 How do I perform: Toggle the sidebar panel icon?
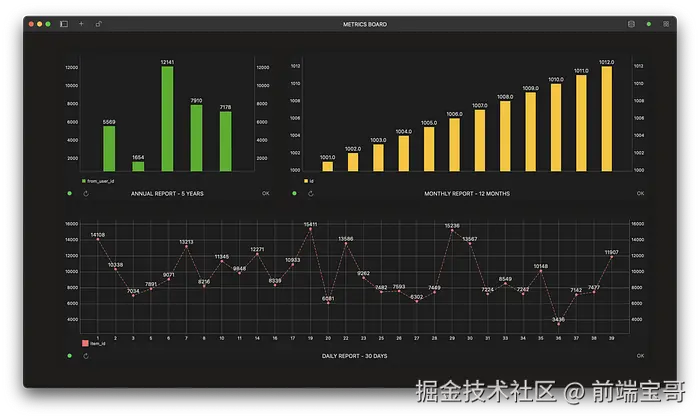(x=64, y=24)
